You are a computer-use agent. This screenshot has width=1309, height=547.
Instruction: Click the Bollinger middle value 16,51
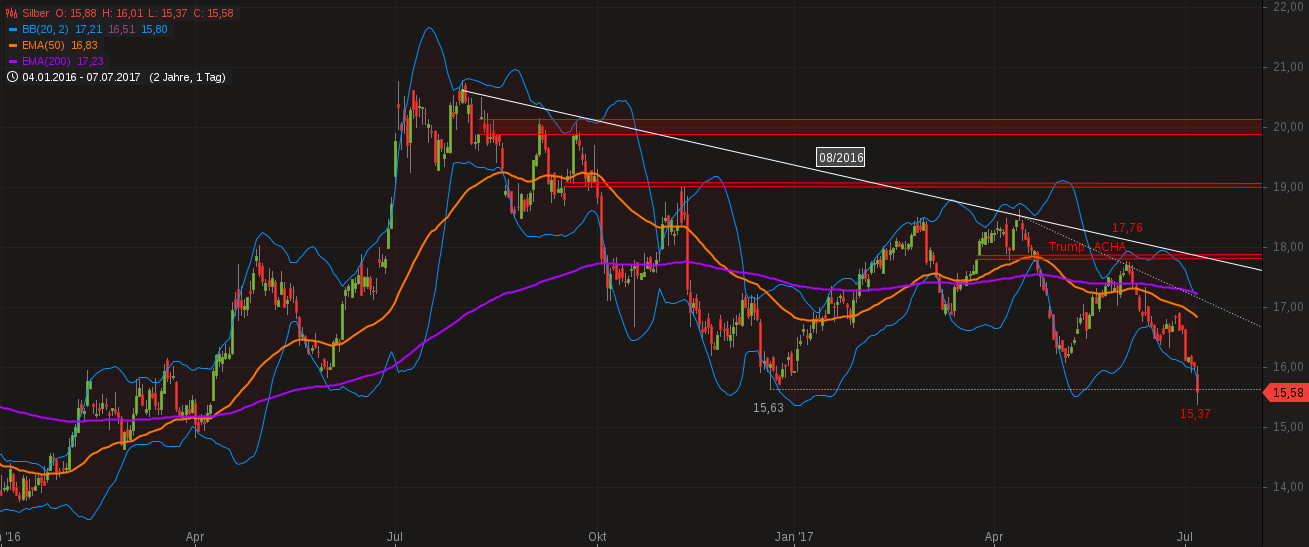(x=121, y=29)
